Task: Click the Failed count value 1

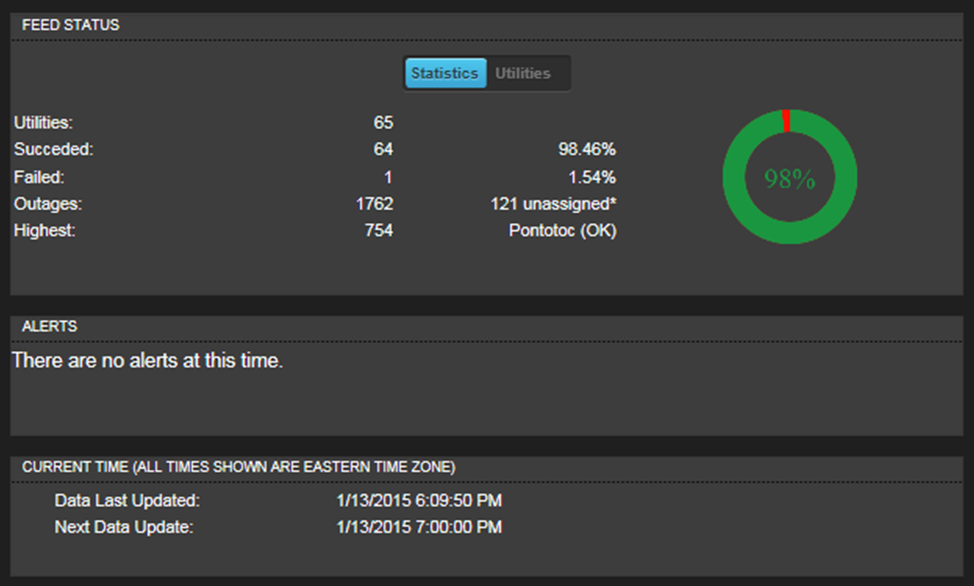Action: [x=388, y=177]
